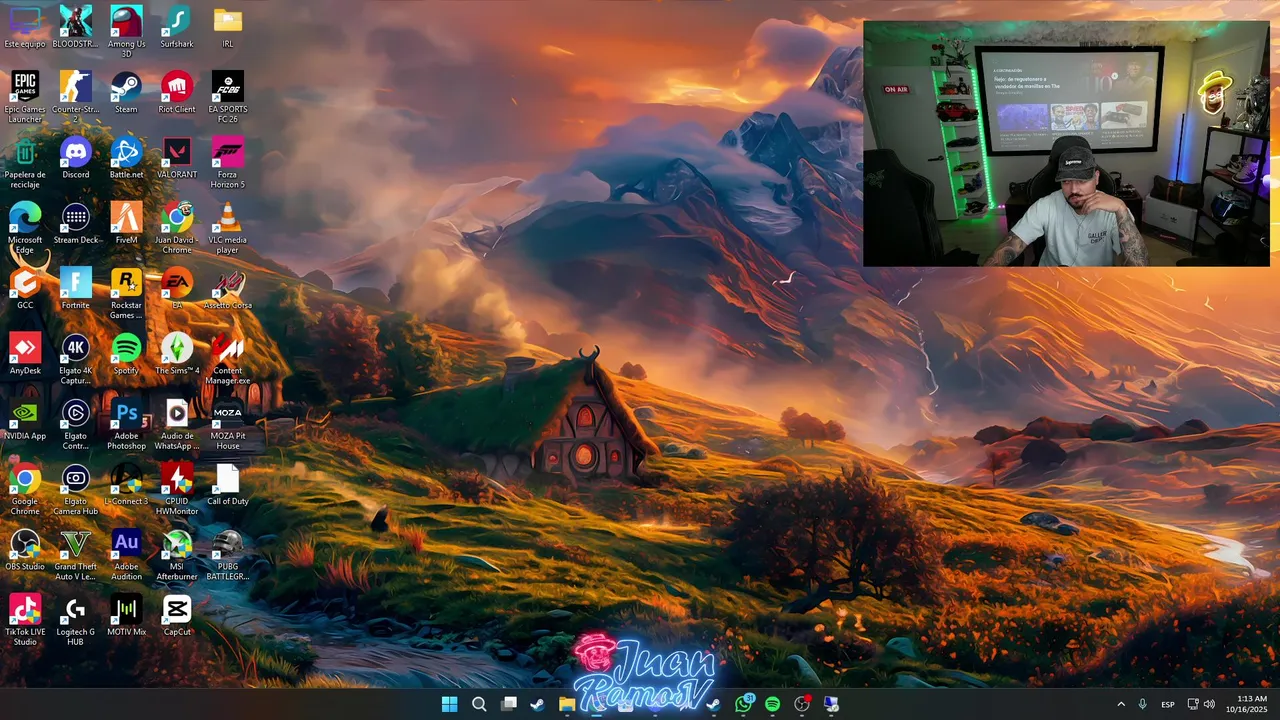1280x720 pixels.
Task: Open the Surfshark VPN shortcut
Action: coord(177,27)
